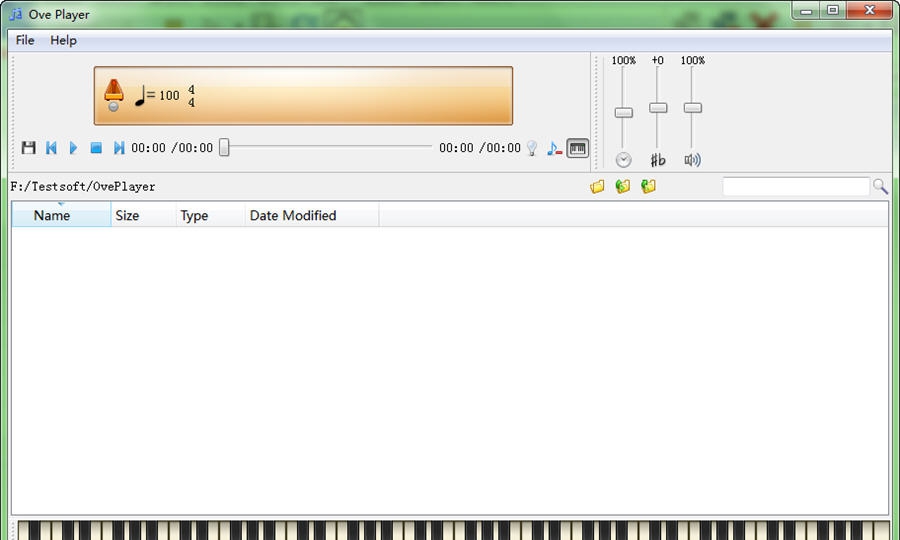Click the F:/Testsoft/OvePlayer path text
This screenshot has width=900, height=540.
(x=83, y=187)
